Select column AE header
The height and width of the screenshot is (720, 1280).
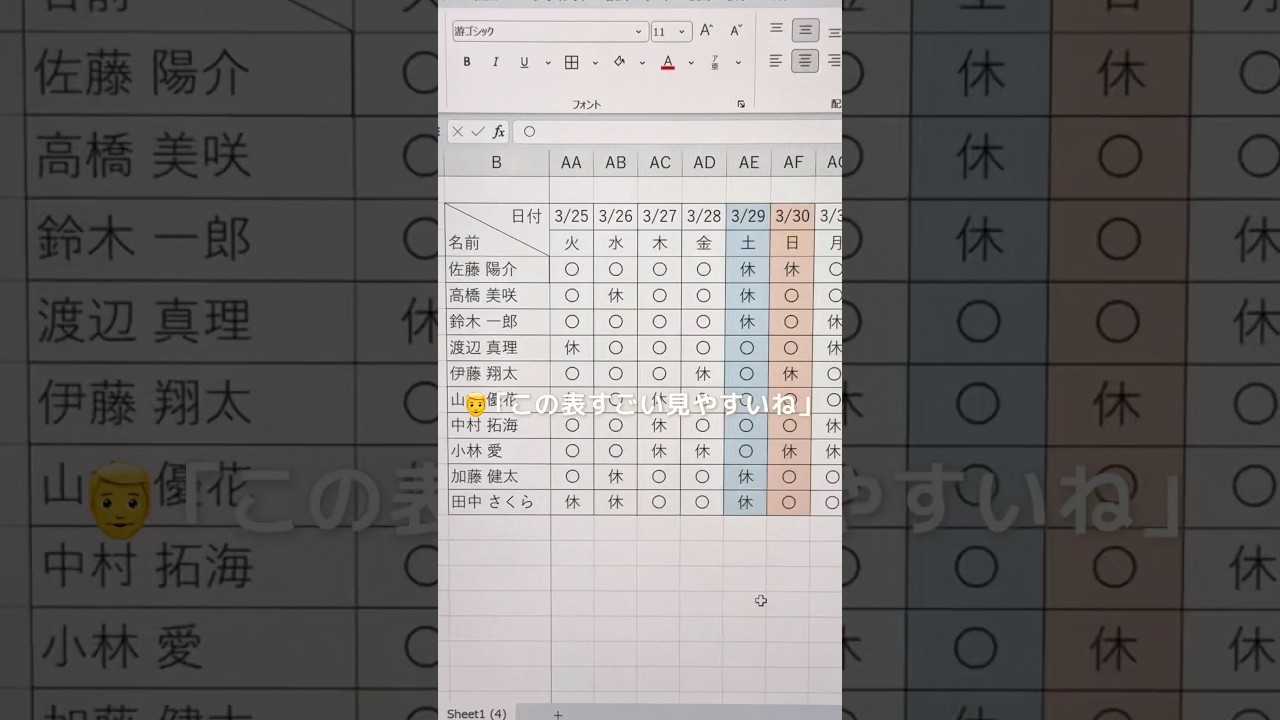[x=748, y=163]
